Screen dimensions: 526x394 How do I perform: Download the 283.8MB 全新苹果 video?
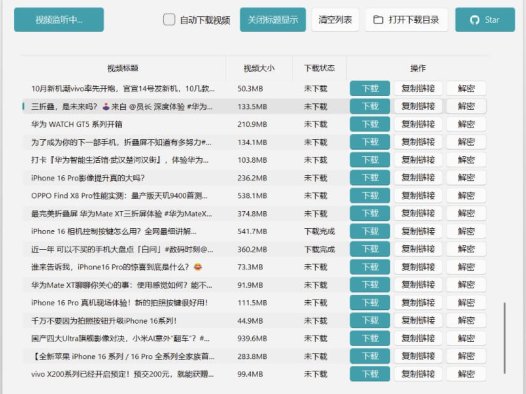pyautogui.click(x=370, y=356)
